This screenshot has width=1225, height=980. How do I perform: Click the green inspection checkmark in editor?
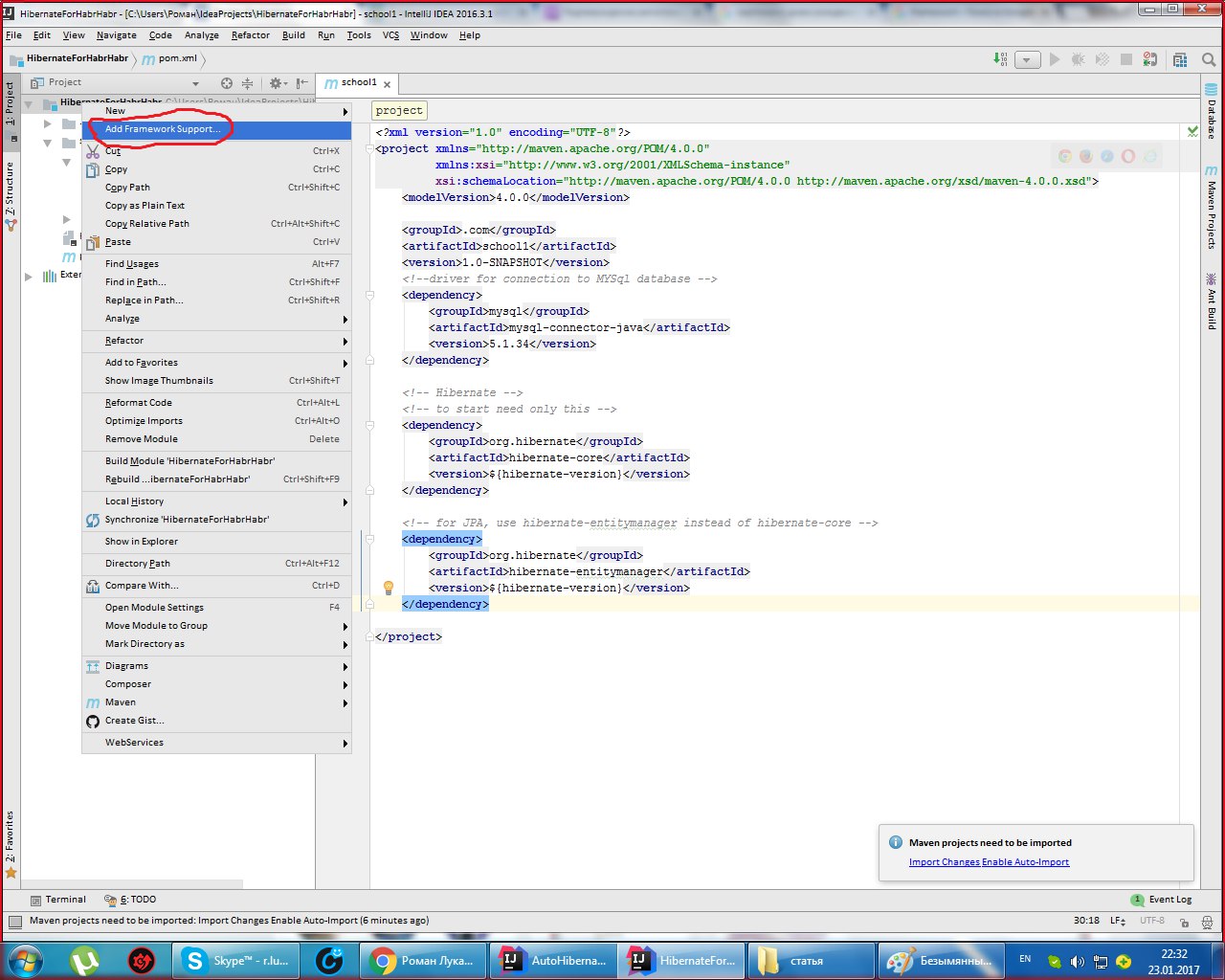(x=1192, y=131)
